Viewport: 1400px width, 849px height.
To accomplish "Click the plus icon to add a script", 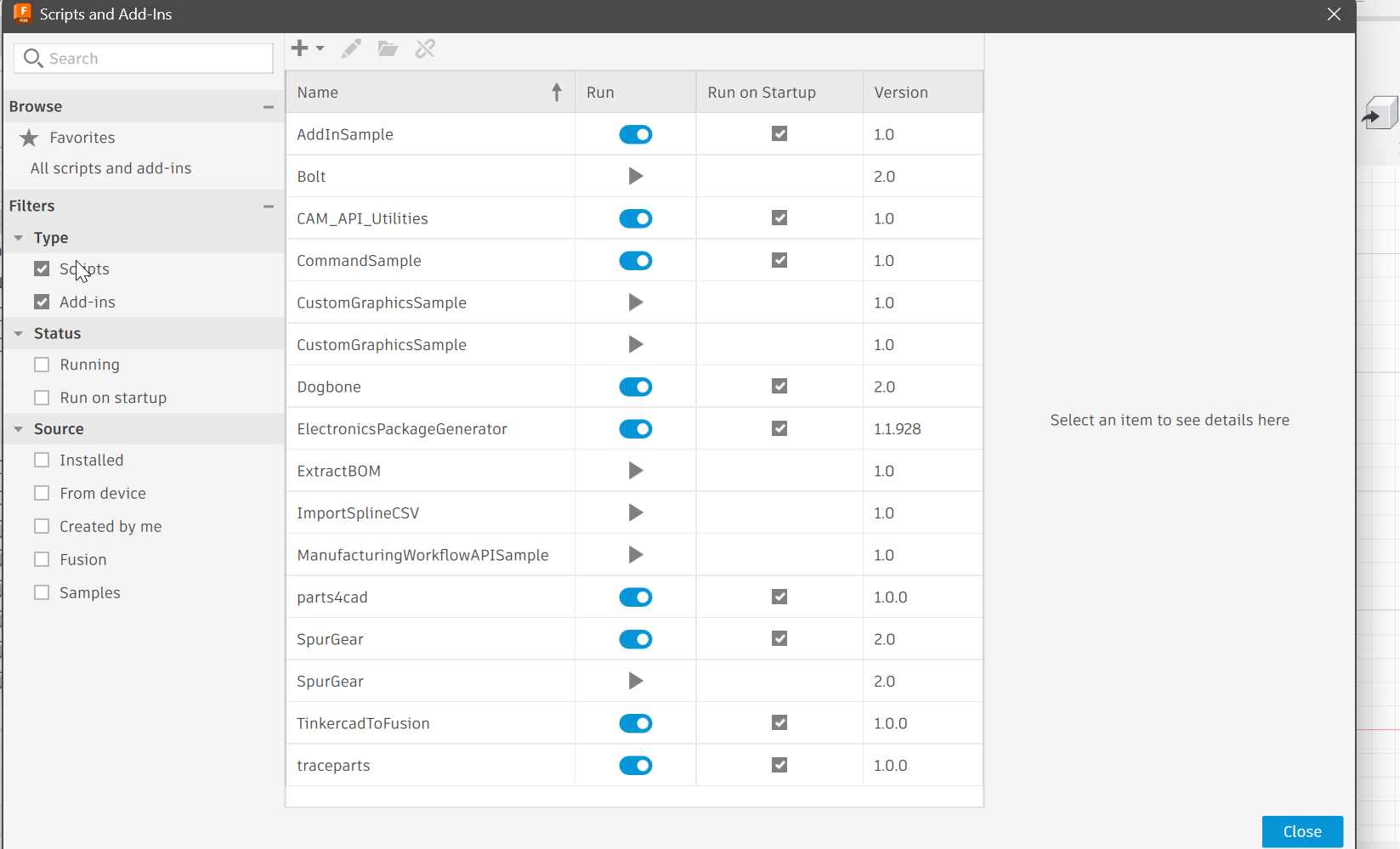I will (x=299, y=48).
